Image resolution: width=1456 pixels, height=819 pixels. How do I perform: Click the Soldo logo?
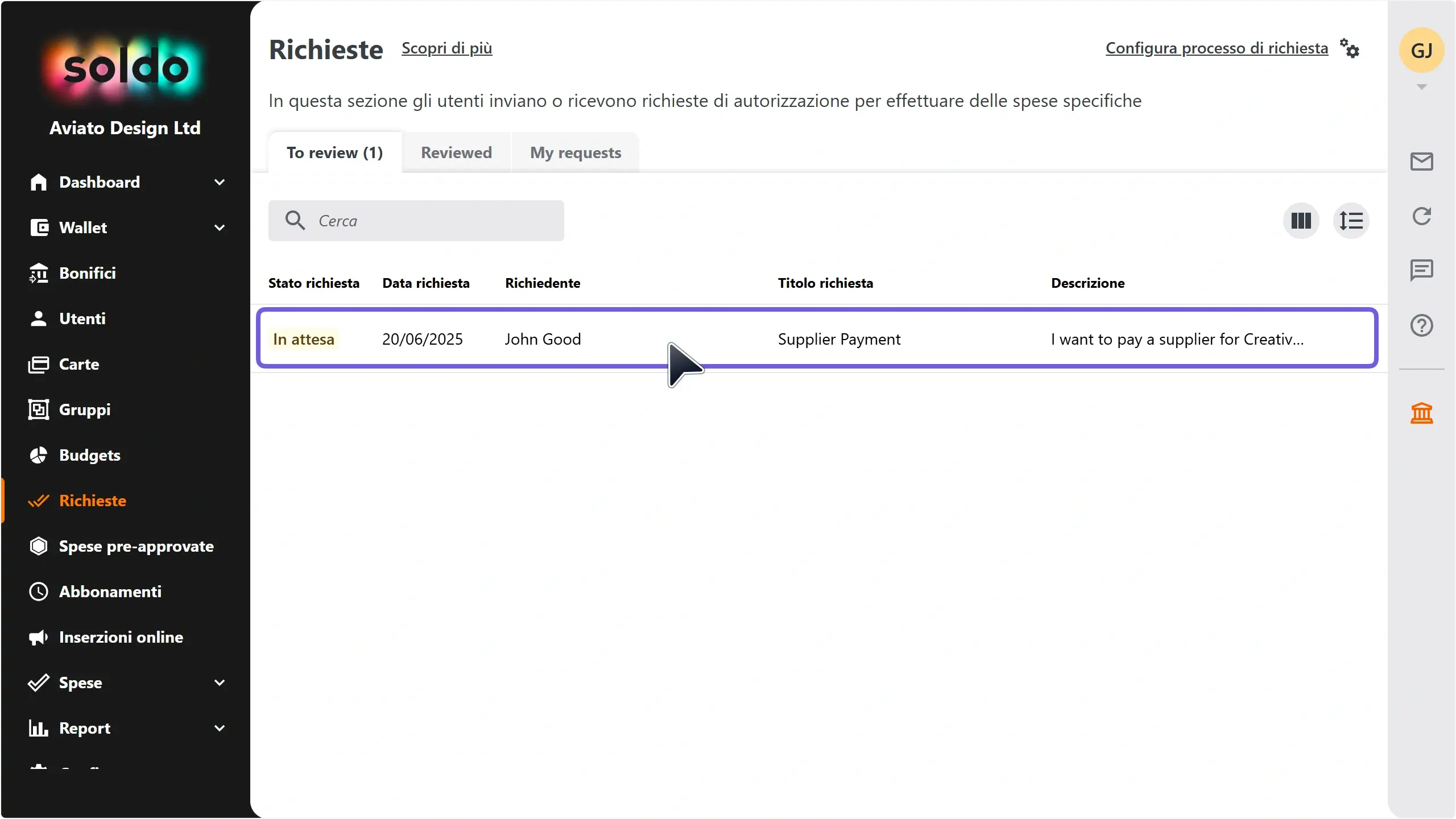point(125,68)
